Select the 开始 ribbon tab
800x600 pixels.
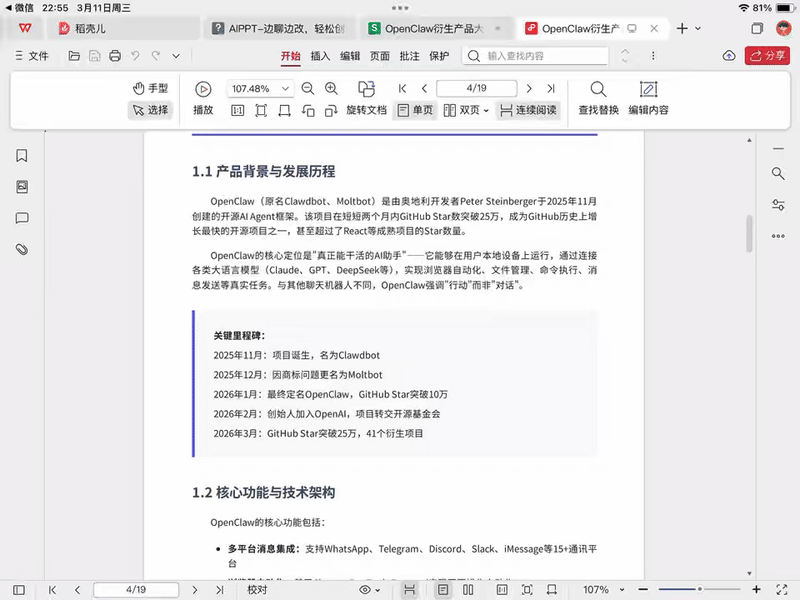pyautogui.click(x=291, y=56)
